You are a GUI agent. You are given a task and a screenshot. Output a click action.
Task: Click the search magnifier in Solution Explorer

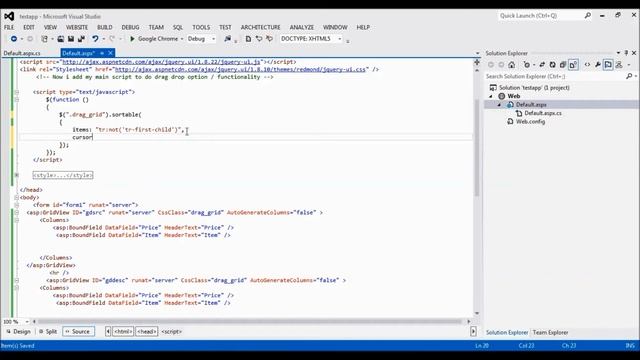point(629,76)
